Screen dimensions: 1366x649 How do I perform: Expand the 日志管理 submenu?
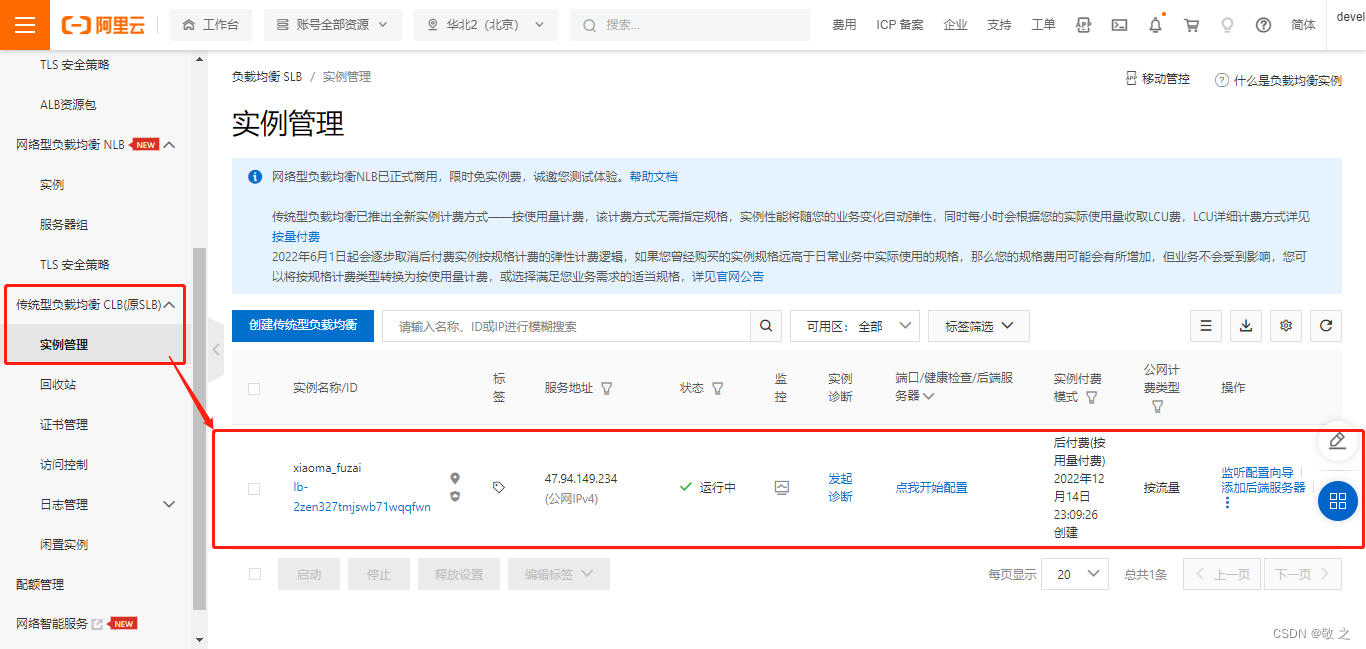[x=169, y=505]
